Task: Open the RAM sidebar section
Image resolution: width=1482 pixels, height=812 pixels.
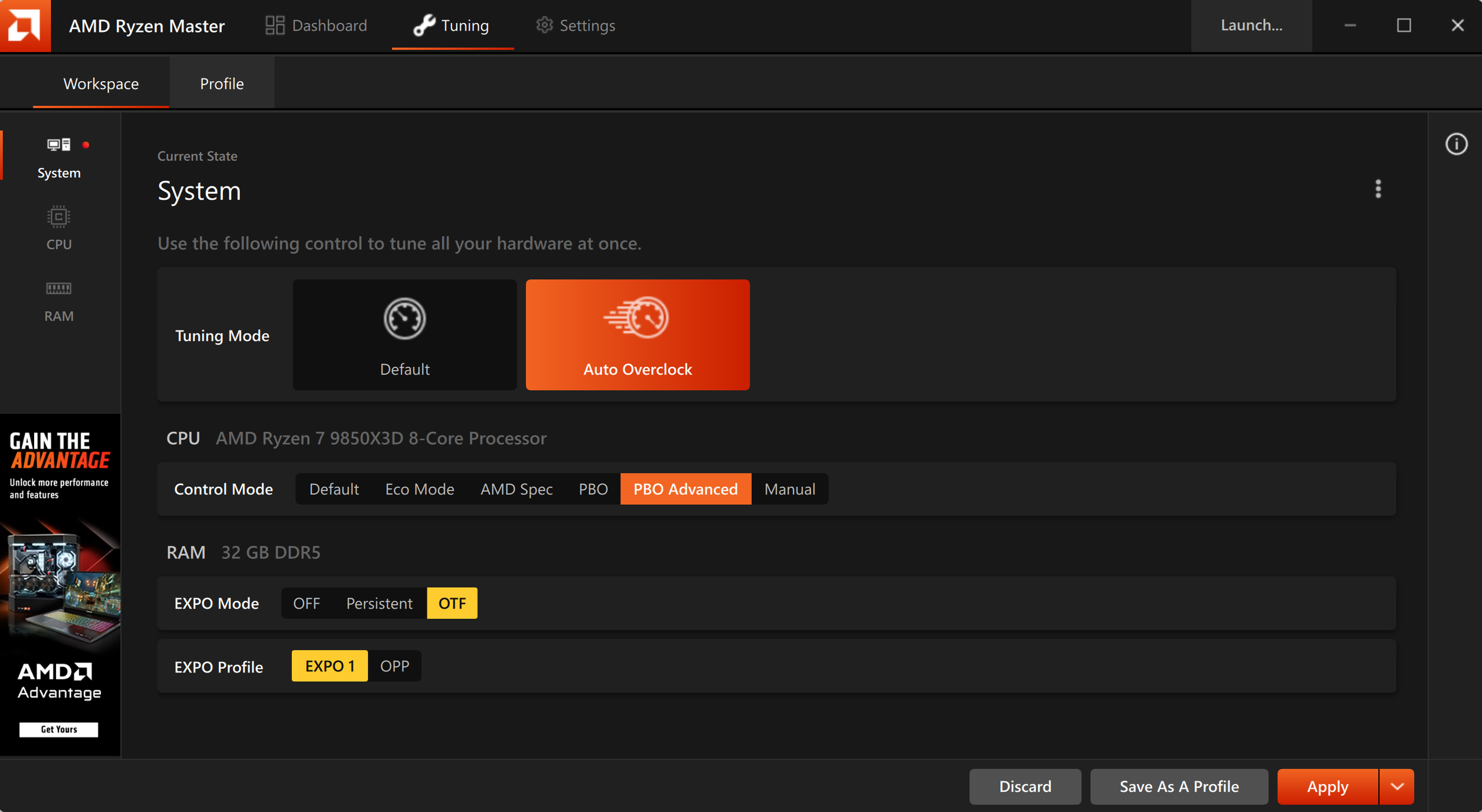Action: tap(59, 300)
